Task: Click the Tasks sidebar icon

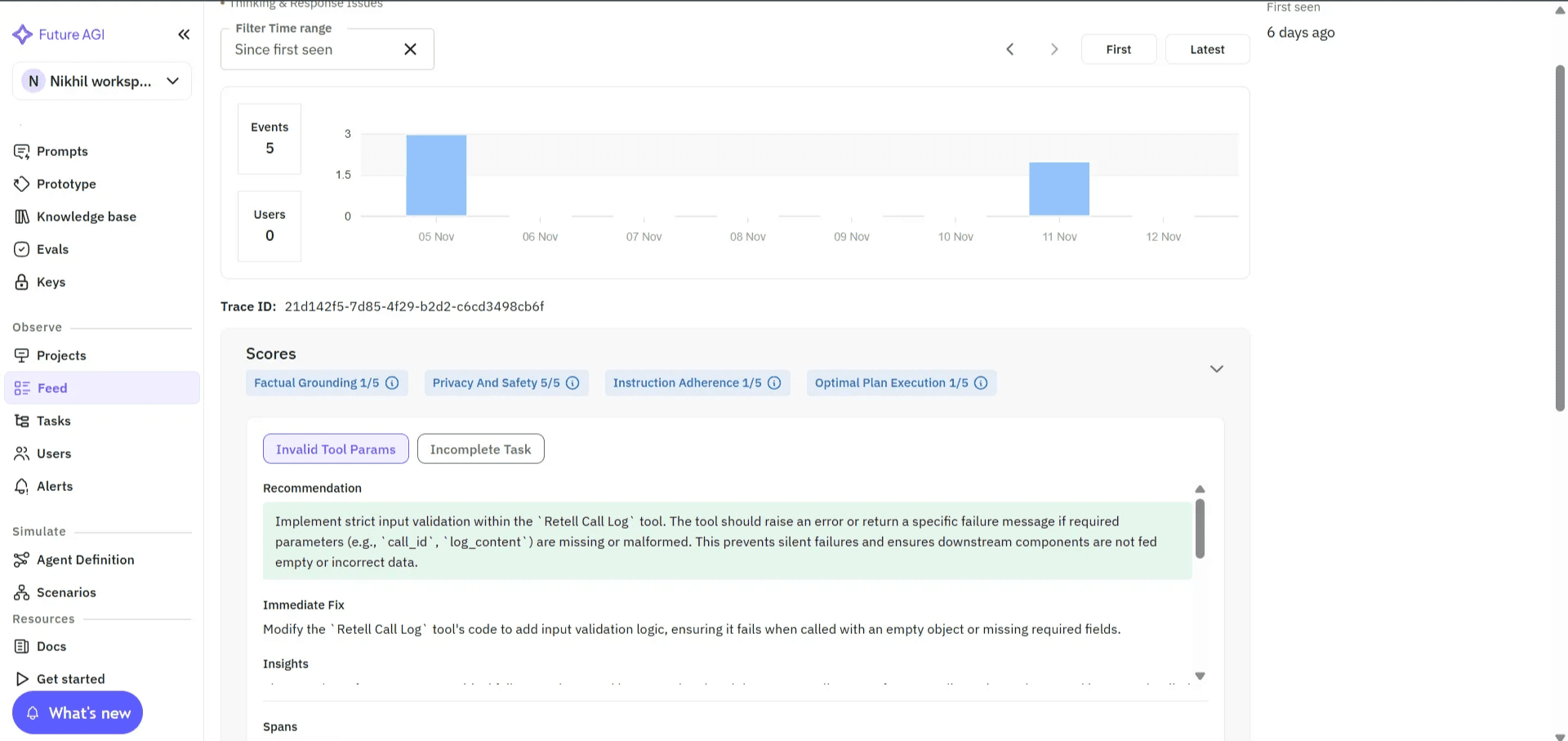Action: point(22,421)
